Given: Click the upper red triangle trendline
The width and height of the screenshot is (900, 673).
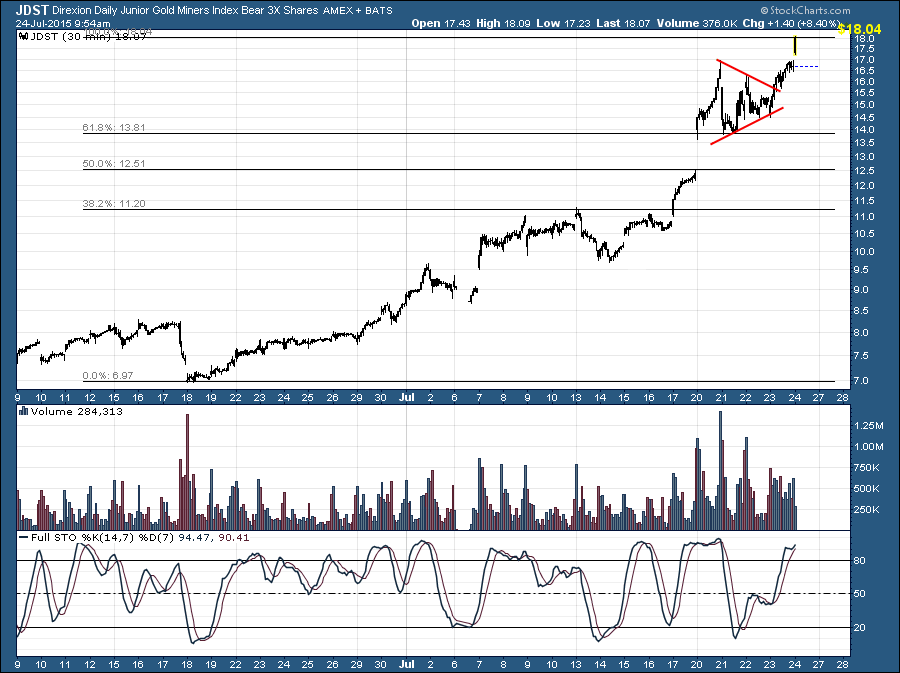Looking at the screenshot, I should 748,75.
